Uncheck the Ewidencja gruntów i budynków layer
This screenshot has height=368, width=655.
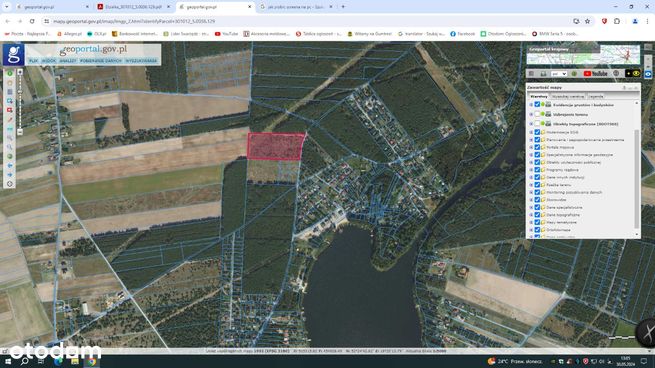[537, 104]
